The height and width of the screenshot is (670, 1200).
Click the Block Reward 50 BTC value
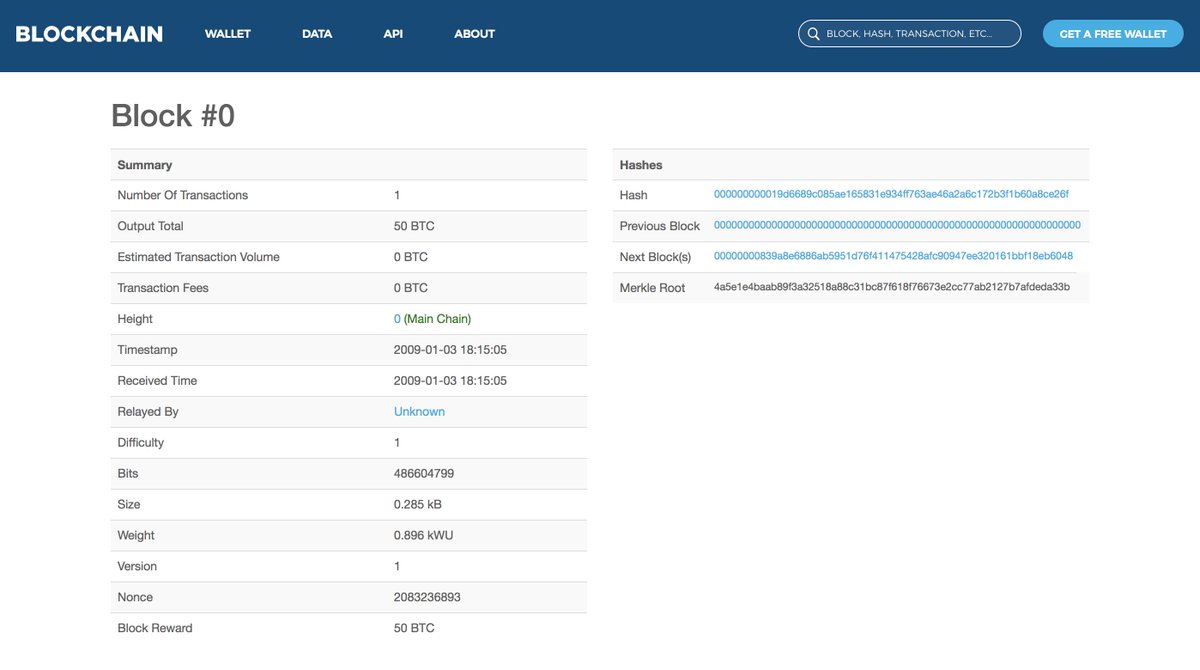point(414,627)
